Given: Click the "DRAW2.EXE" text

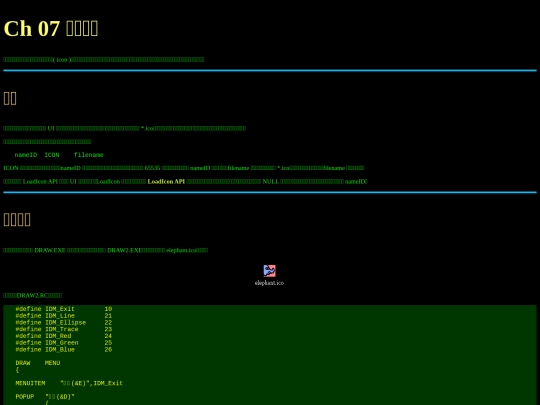Looking at the screenshot, I should 124,250.
